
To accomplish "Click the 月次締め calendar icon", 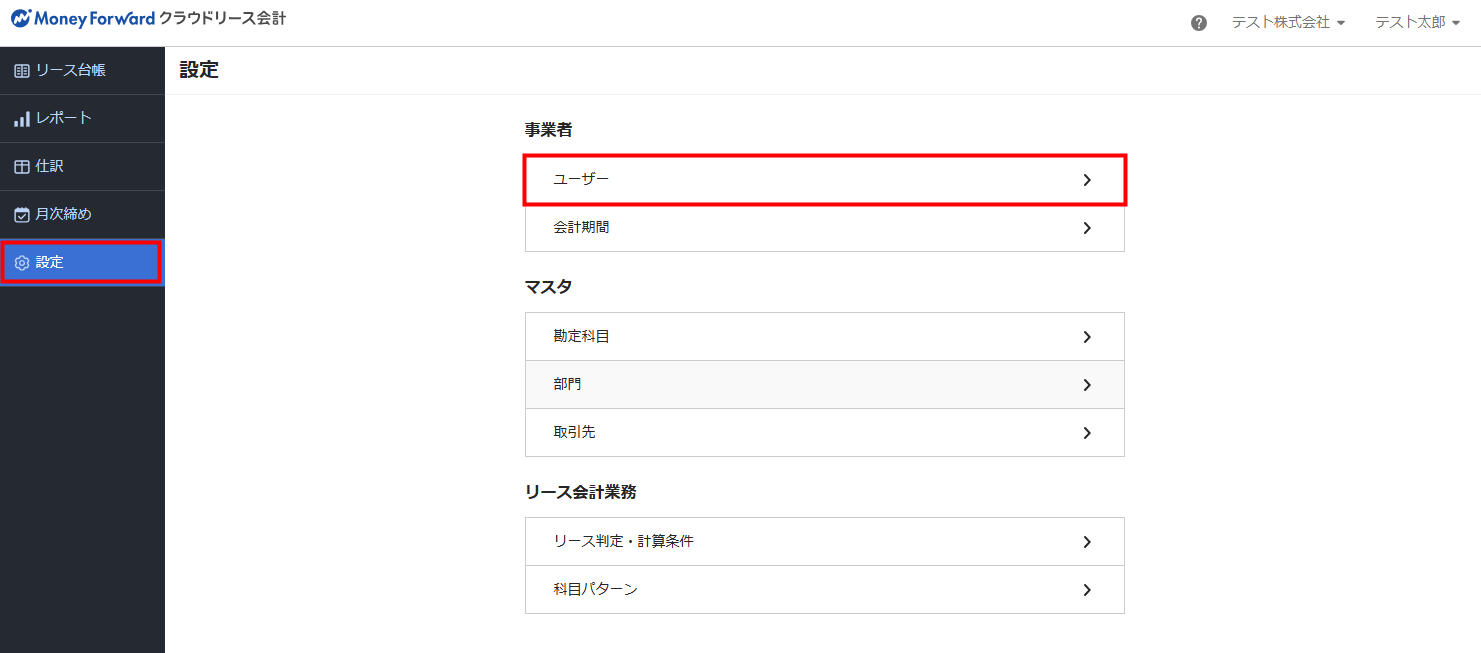I will (x=22, y=215).
